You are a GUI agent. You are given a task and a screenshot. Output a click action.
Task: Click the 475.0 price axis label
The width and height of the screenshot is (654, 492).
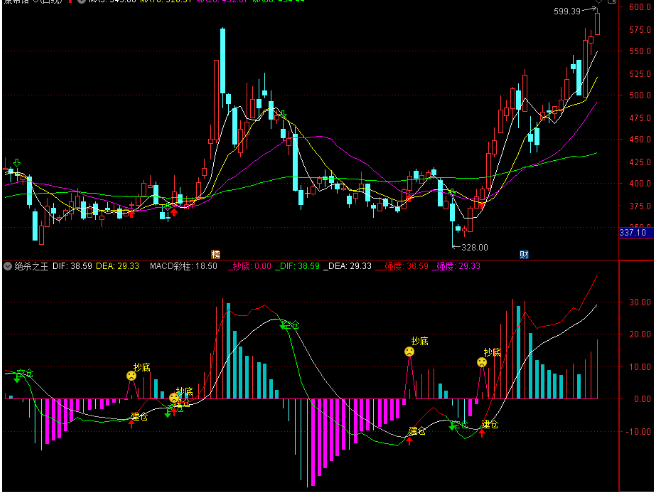pyautogui.click(x=641, y=118)
